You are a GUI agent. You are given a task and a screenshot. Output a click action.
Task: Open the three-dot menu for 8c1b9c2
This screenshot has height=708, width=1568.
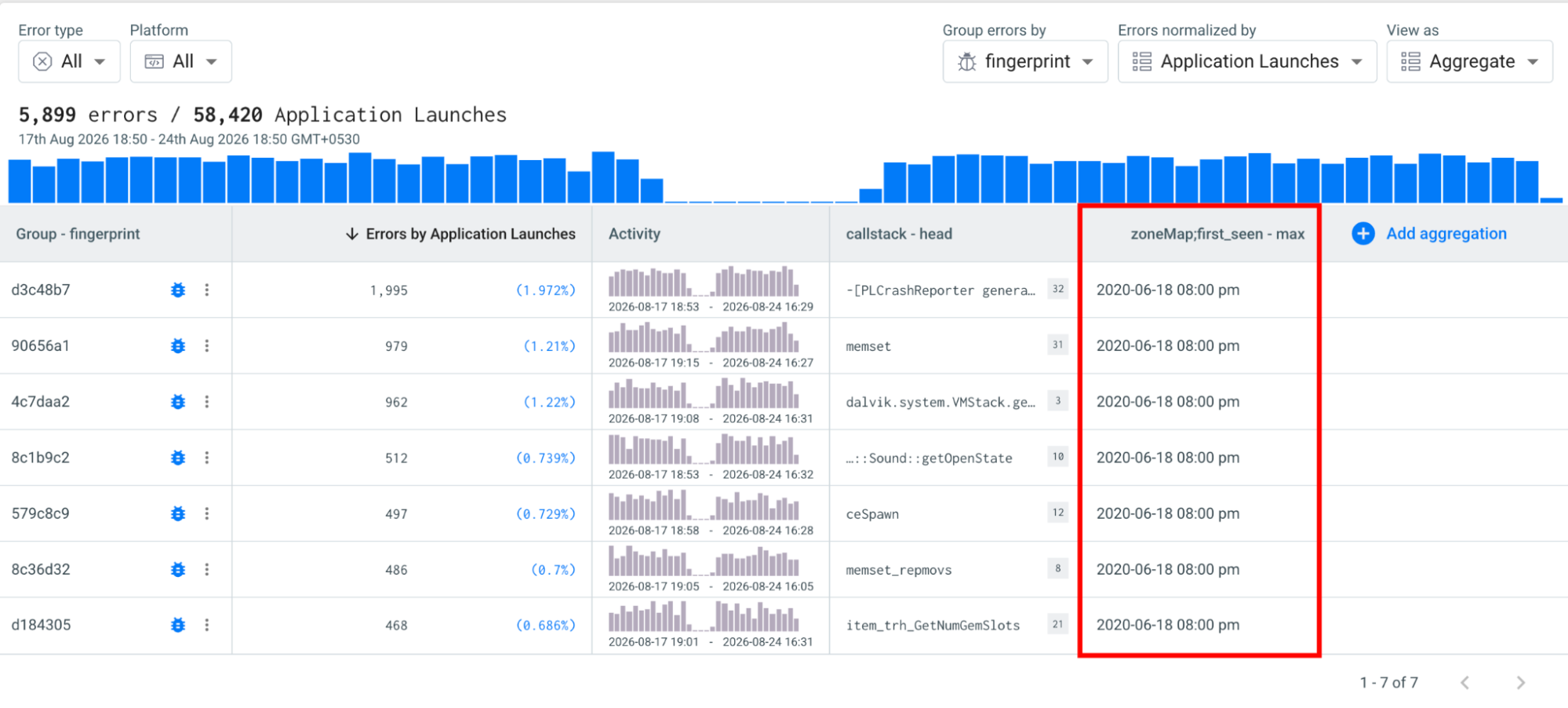pyautogui.click(x=207, y=458)
